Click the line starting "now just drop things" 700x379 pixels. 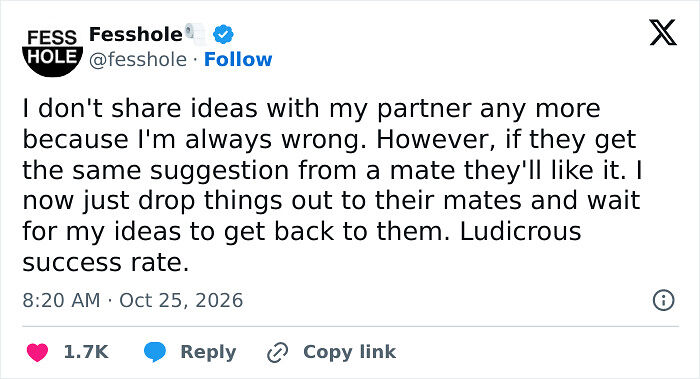(x=331, y=201)
